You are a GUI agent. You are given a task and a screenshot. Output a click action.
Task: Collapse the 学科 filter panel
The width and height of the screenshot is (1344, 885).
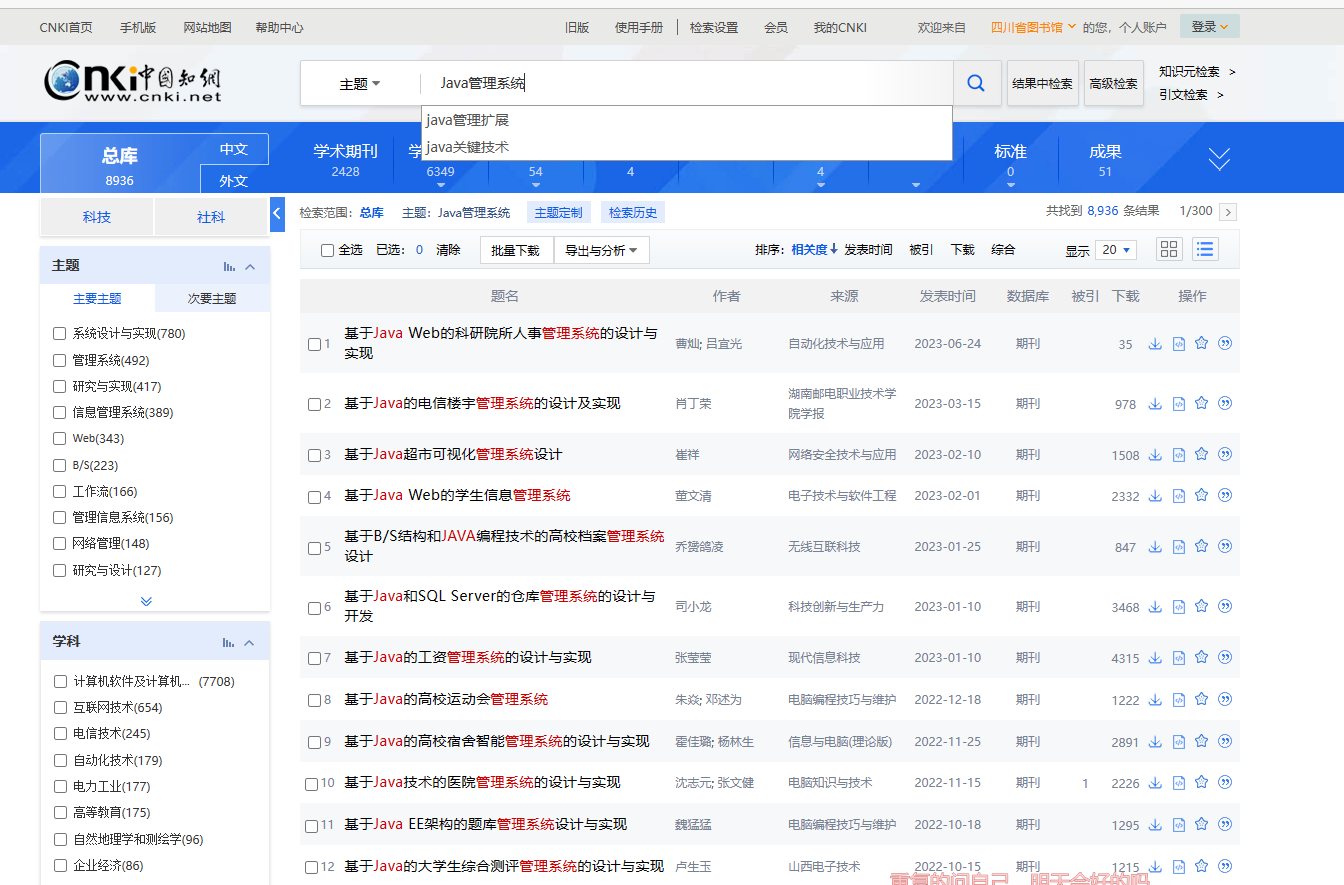[x=250, y=642]
